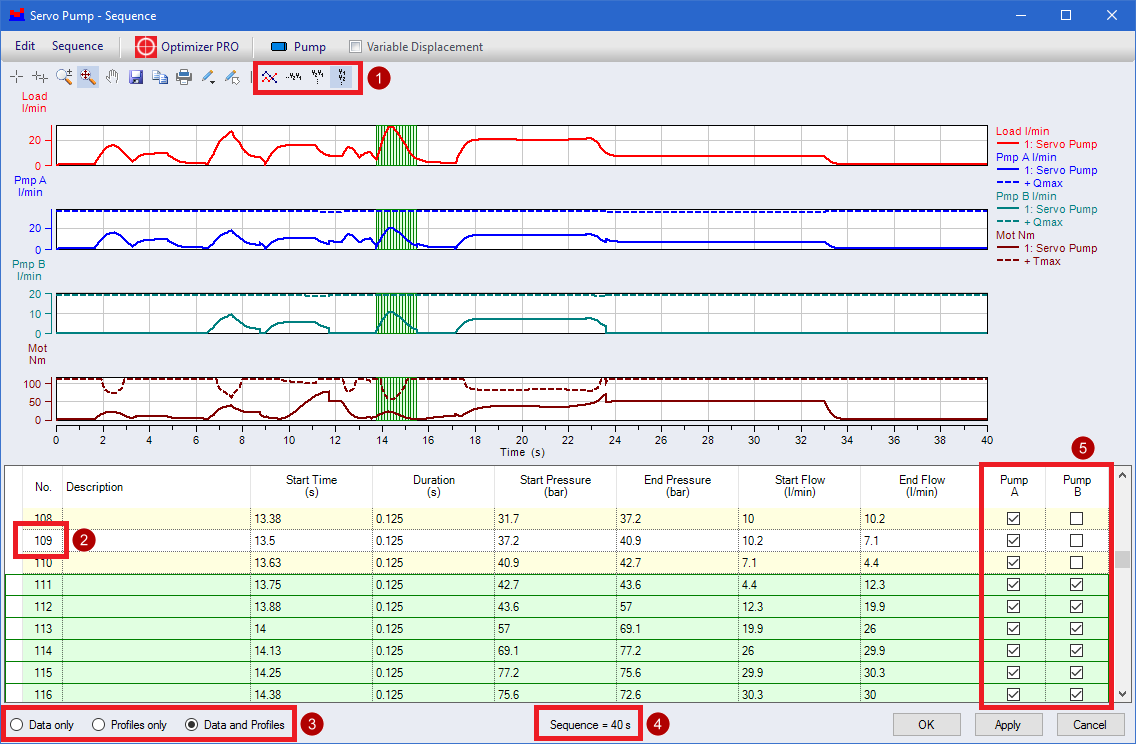Select the Profiles only radio button
The image size is (1136, 744).
99,724
